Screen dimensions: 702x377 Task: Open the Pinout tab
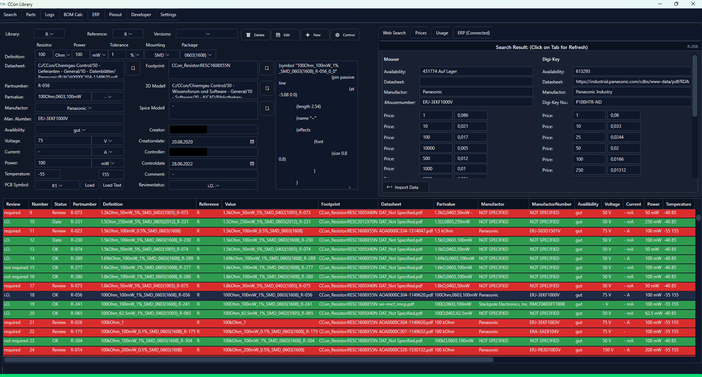115,15
